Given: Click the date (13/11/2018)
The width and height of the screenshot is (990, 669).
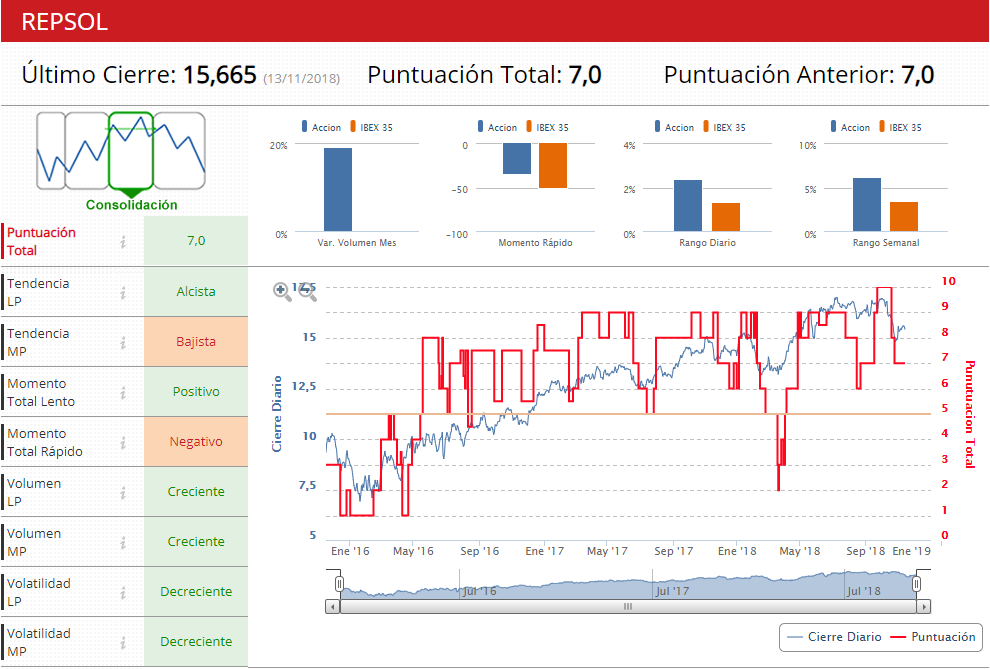Looking at the screenshot, I should 301,79.
